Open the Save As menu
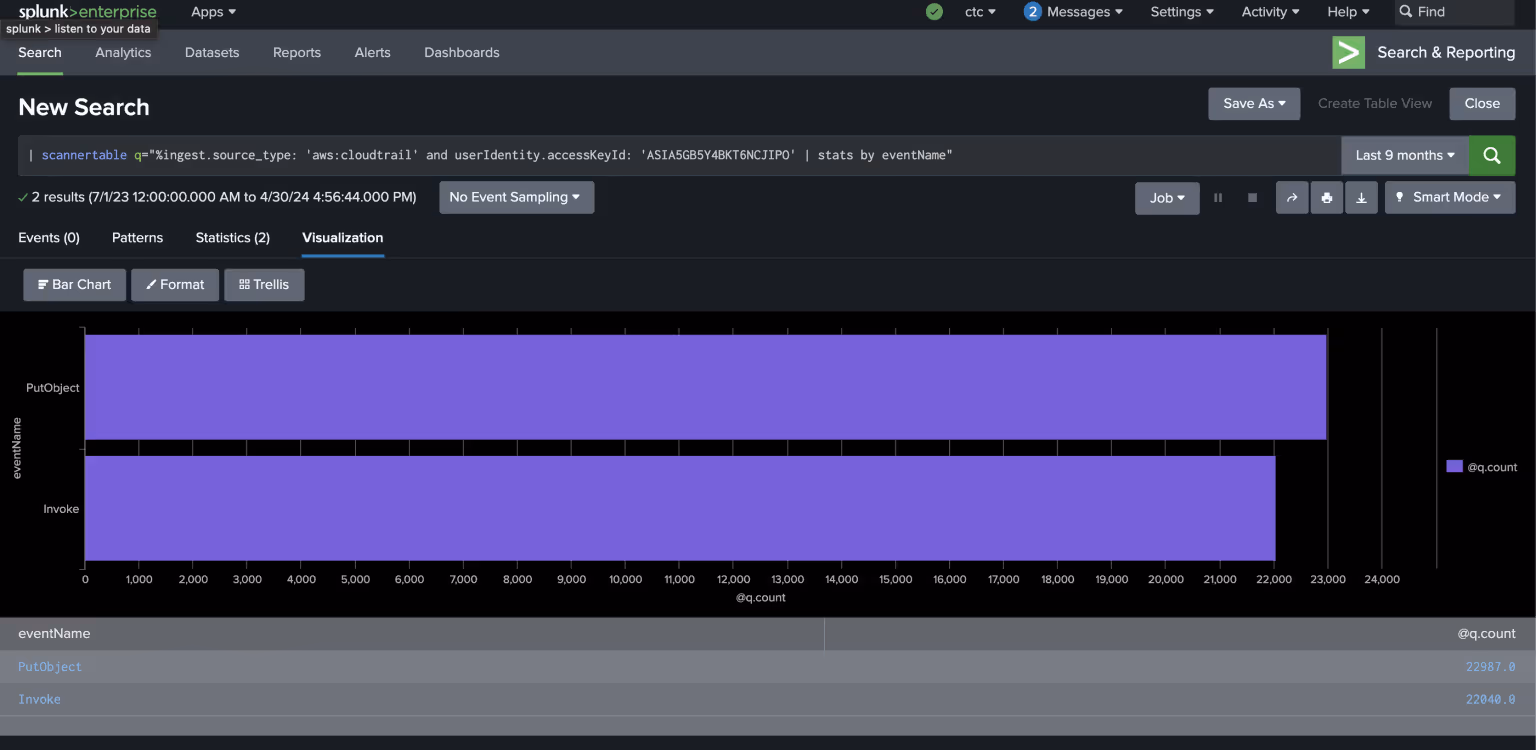The width and height of the screenshot is (1536, 750). (1254, 103)
